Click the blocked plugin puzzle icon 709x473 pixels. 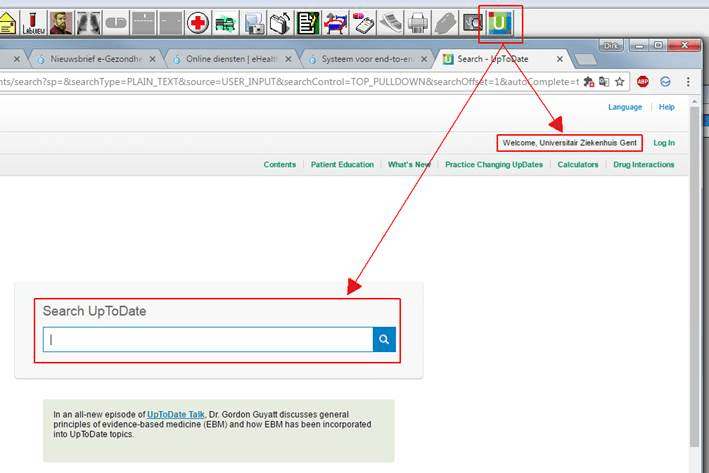click(x=588, y=82)
